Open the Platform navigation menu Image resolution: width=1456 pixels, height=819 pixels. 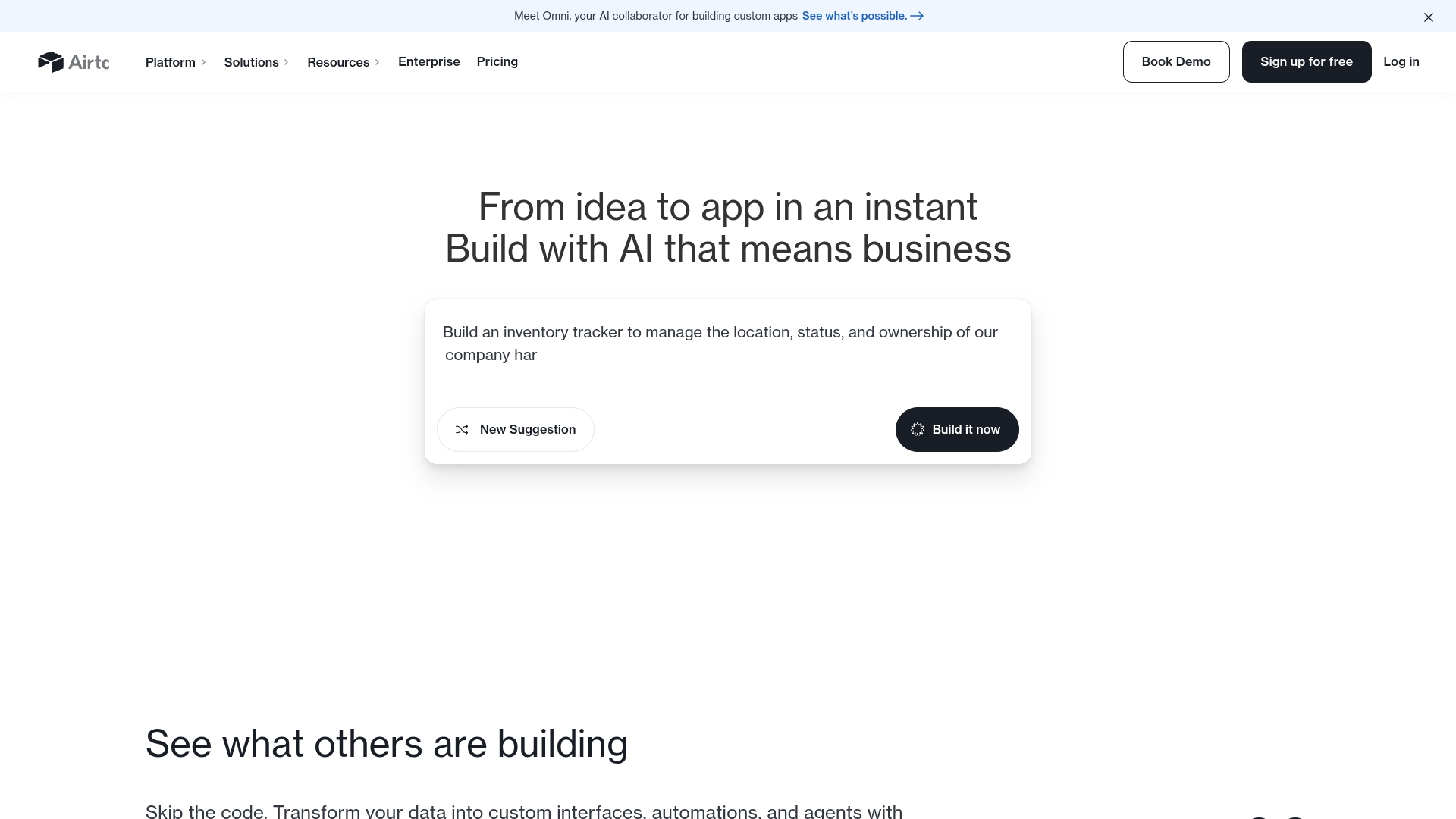pyautogui.click(x=170, y=62)
